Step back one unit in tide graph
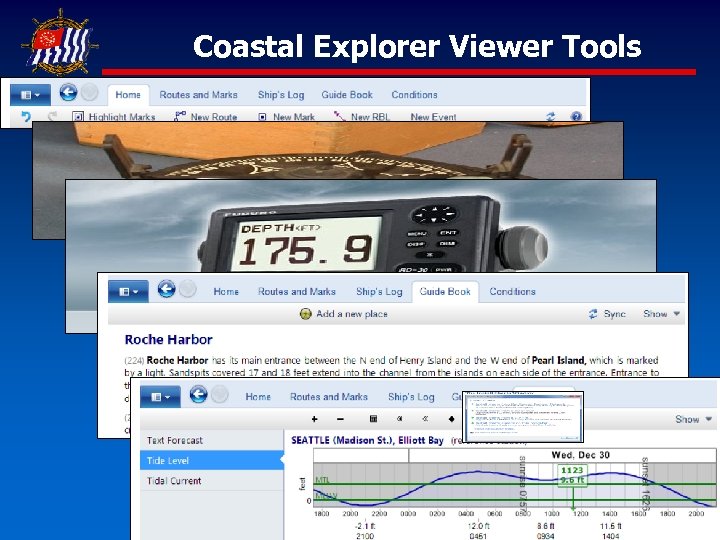This screenshot has width=720, height=540. (400, 419)
